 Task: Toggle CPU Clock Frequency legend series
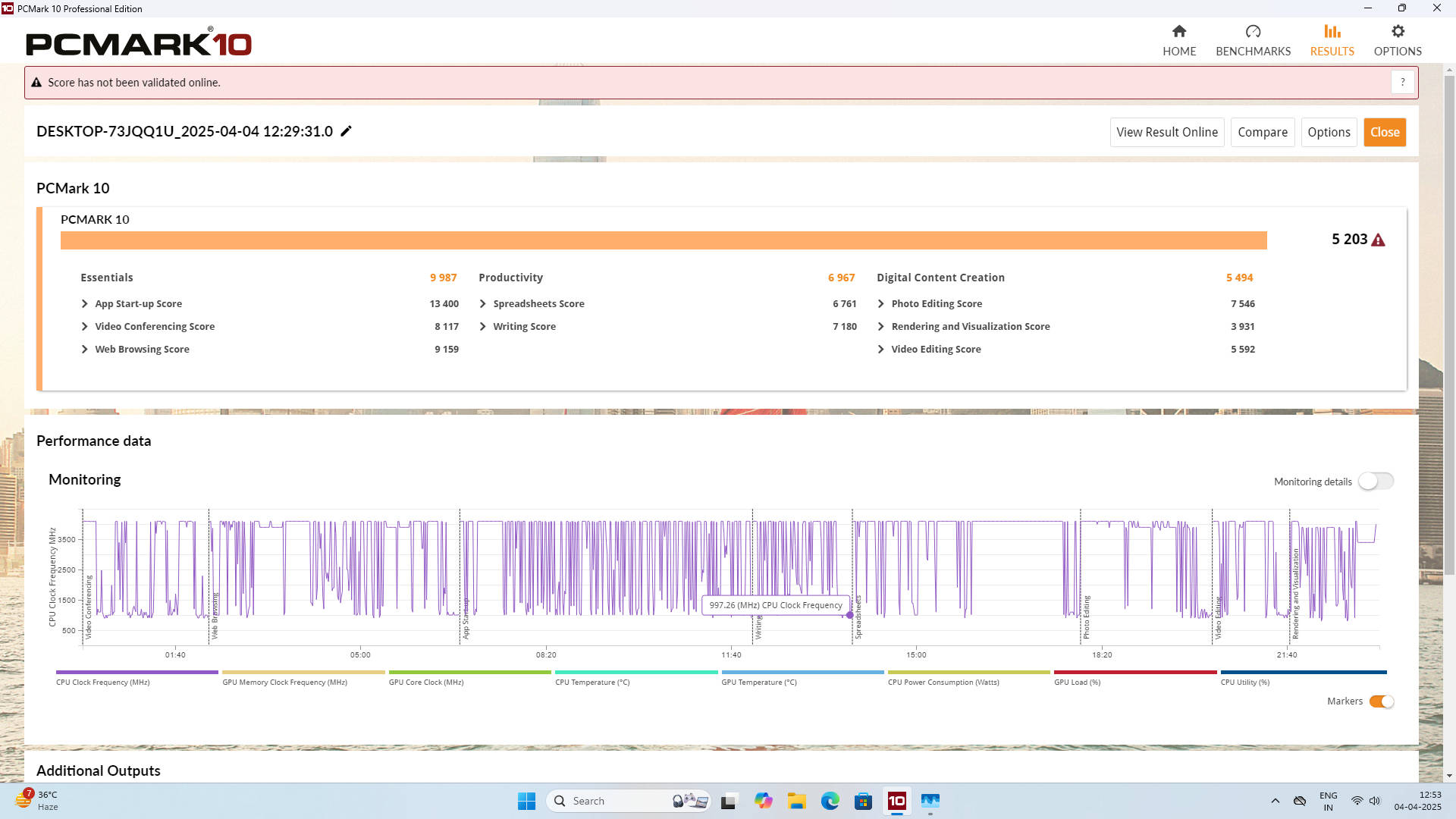(136, 677)
